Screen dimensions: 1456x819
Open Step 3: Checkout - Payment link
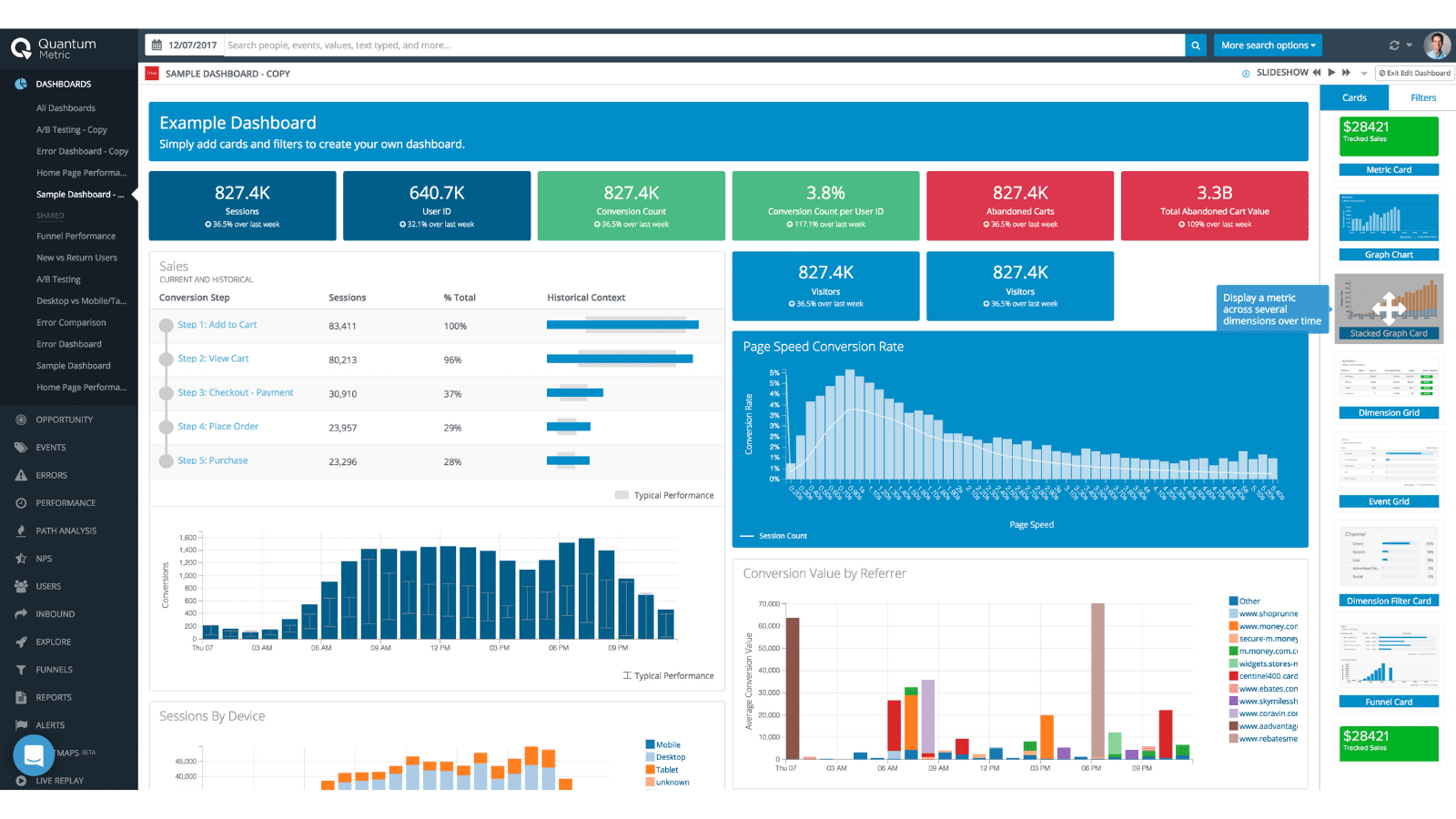tap(236, 392)
